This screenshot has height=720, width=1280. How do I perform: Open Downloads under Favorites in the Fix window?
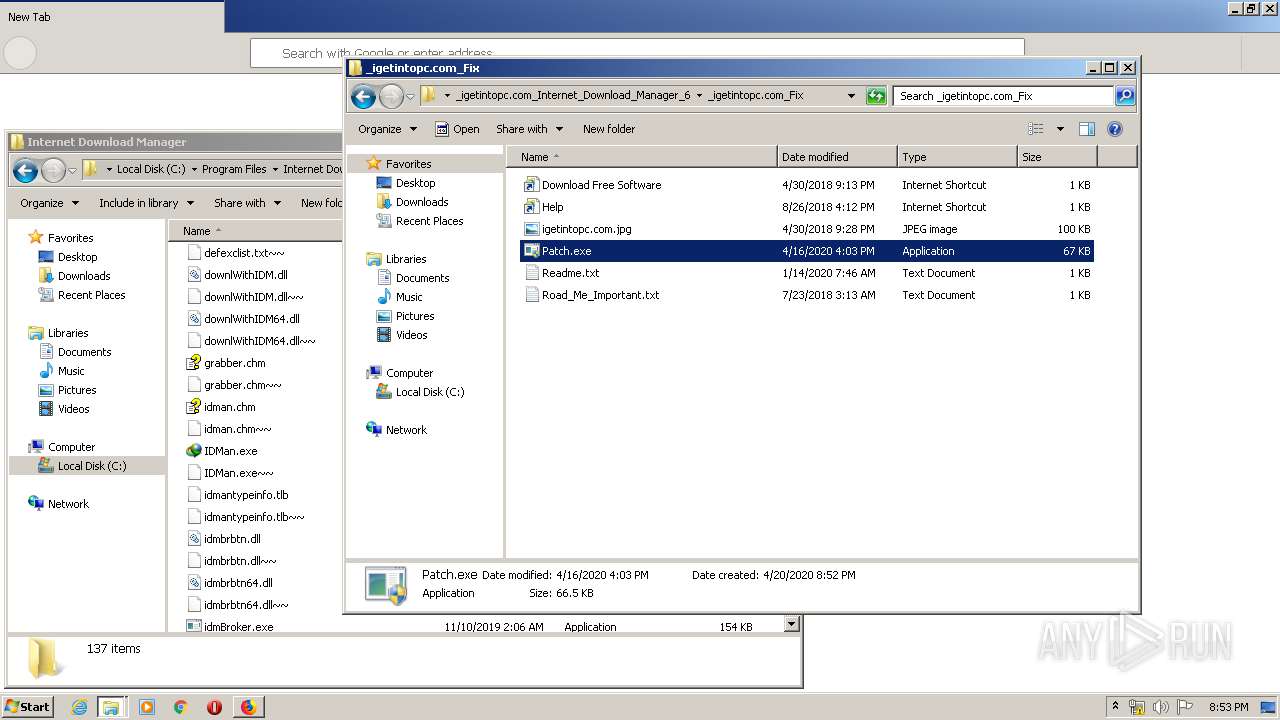point(422,202)
